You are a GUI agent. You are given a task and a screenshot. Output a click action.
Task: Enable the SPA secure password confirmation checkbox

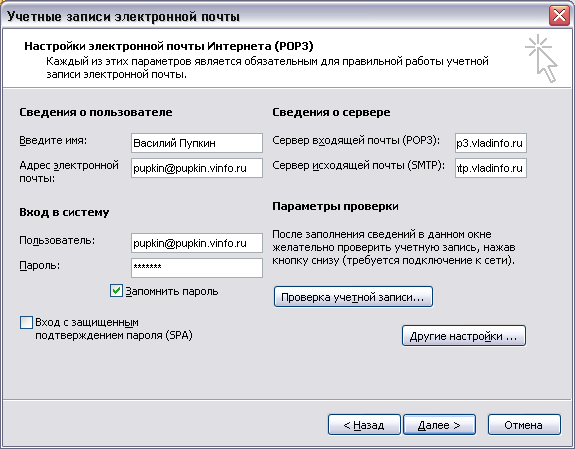pyautogui.click(x=26, y=323)
